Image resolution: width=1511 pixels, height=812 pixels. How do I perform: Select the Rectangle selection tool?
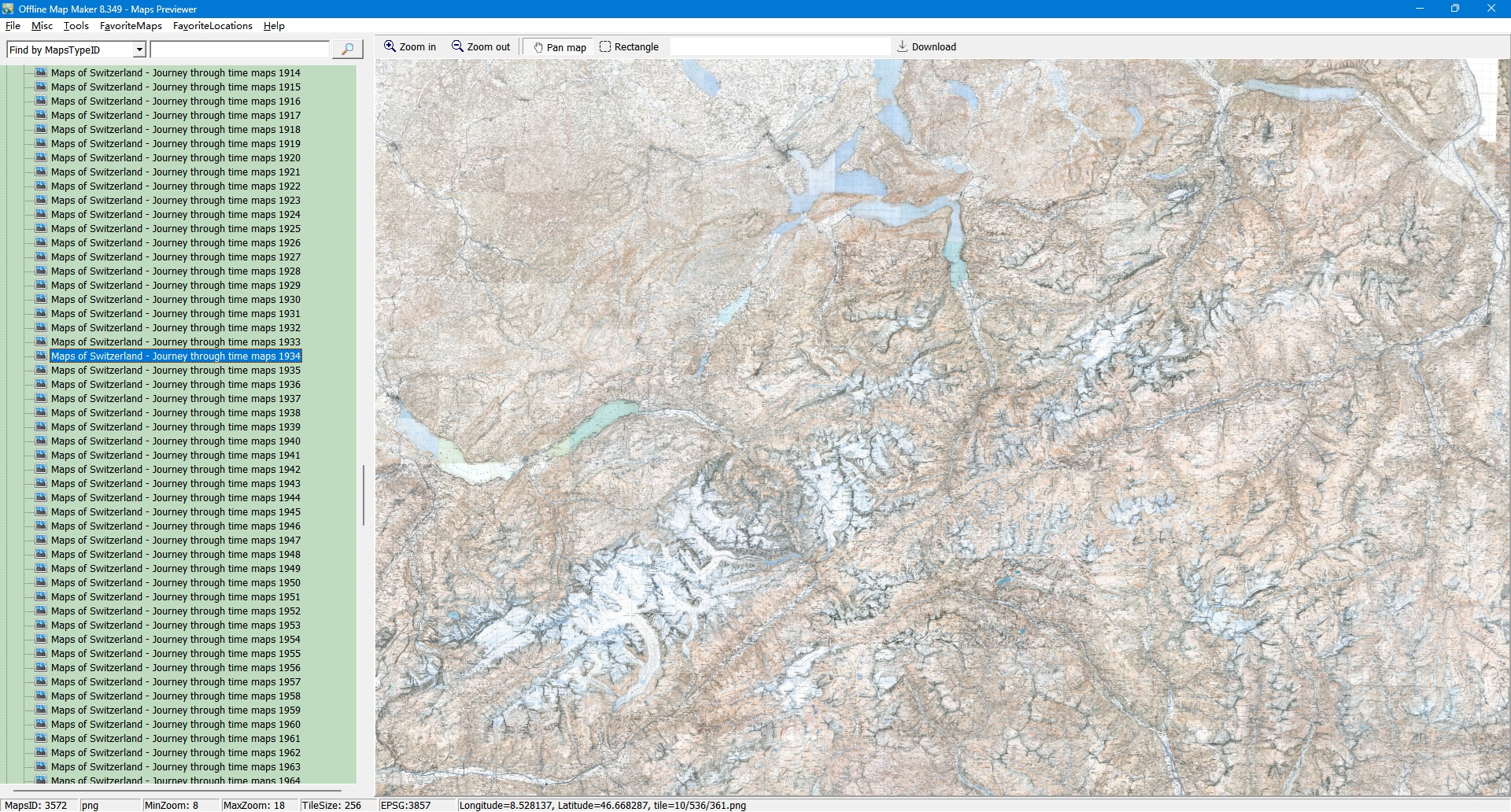click(605, 46)
